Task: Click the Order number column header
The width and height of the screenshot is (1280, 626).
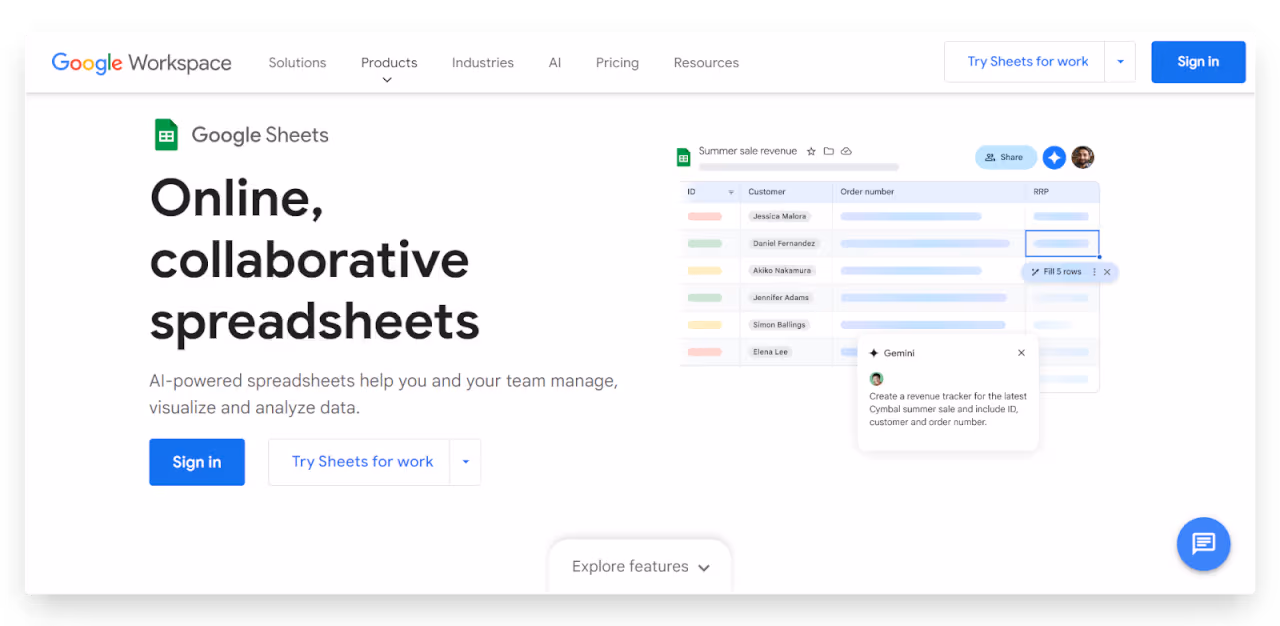Action: tap(867, 192)
